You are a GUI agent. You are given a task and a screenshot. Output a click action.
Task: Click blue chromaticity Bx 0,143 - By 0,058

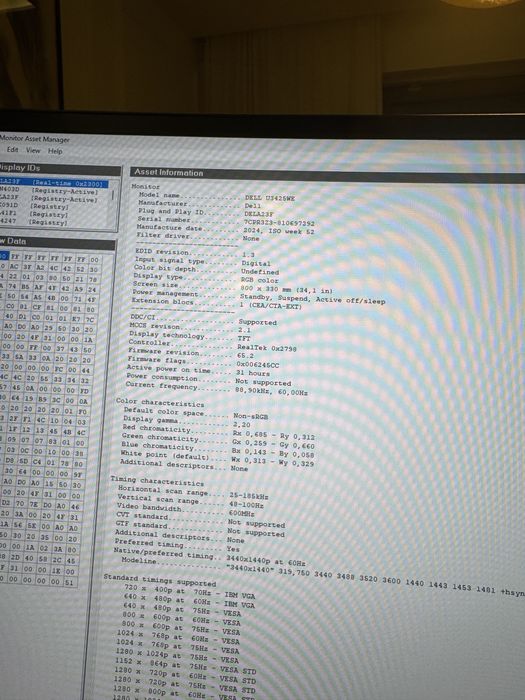273,453
